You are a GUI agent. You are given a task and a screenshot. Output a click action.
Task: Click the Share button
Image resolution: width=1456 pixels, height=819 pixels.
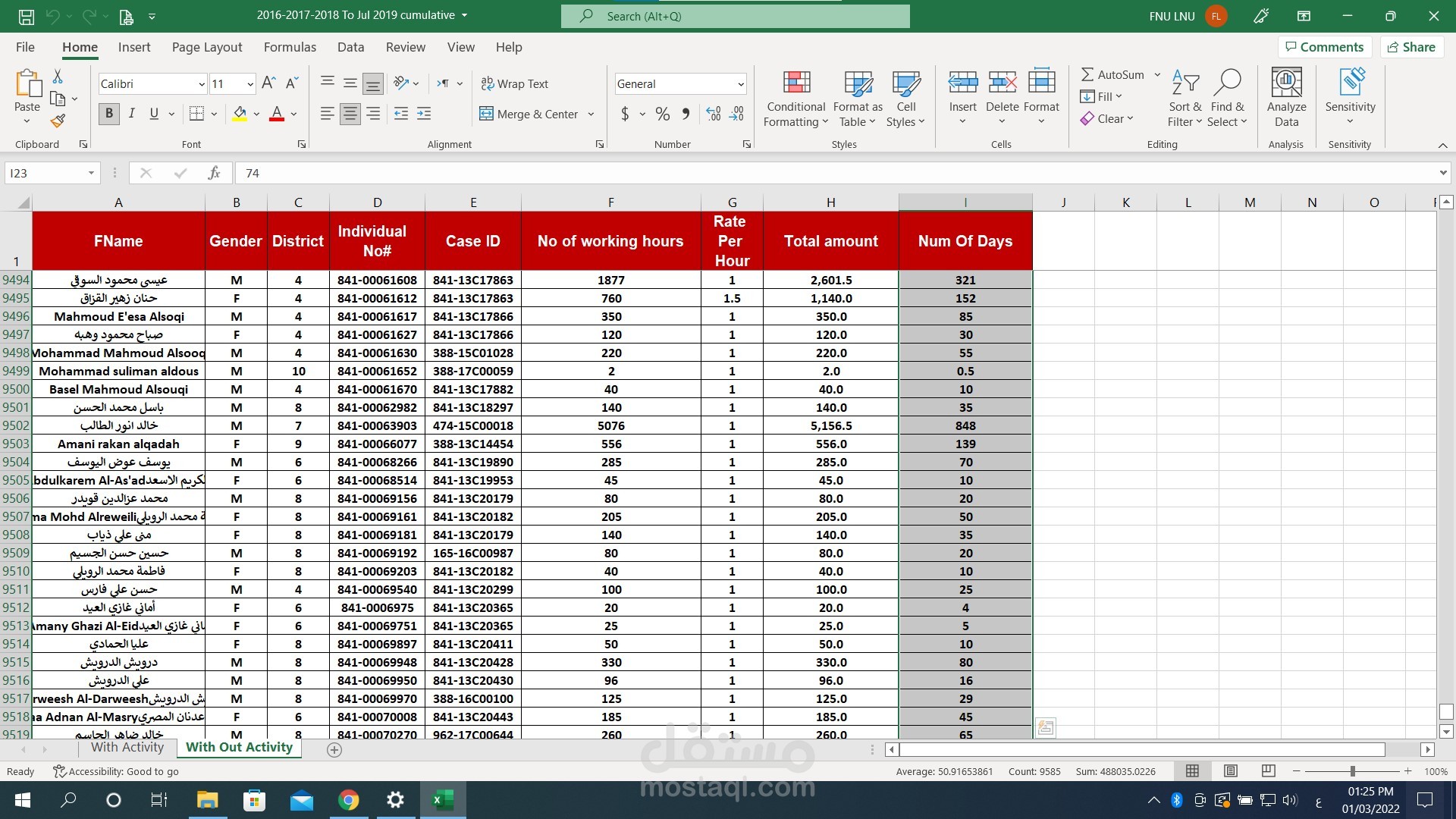tap(1411, 47)
